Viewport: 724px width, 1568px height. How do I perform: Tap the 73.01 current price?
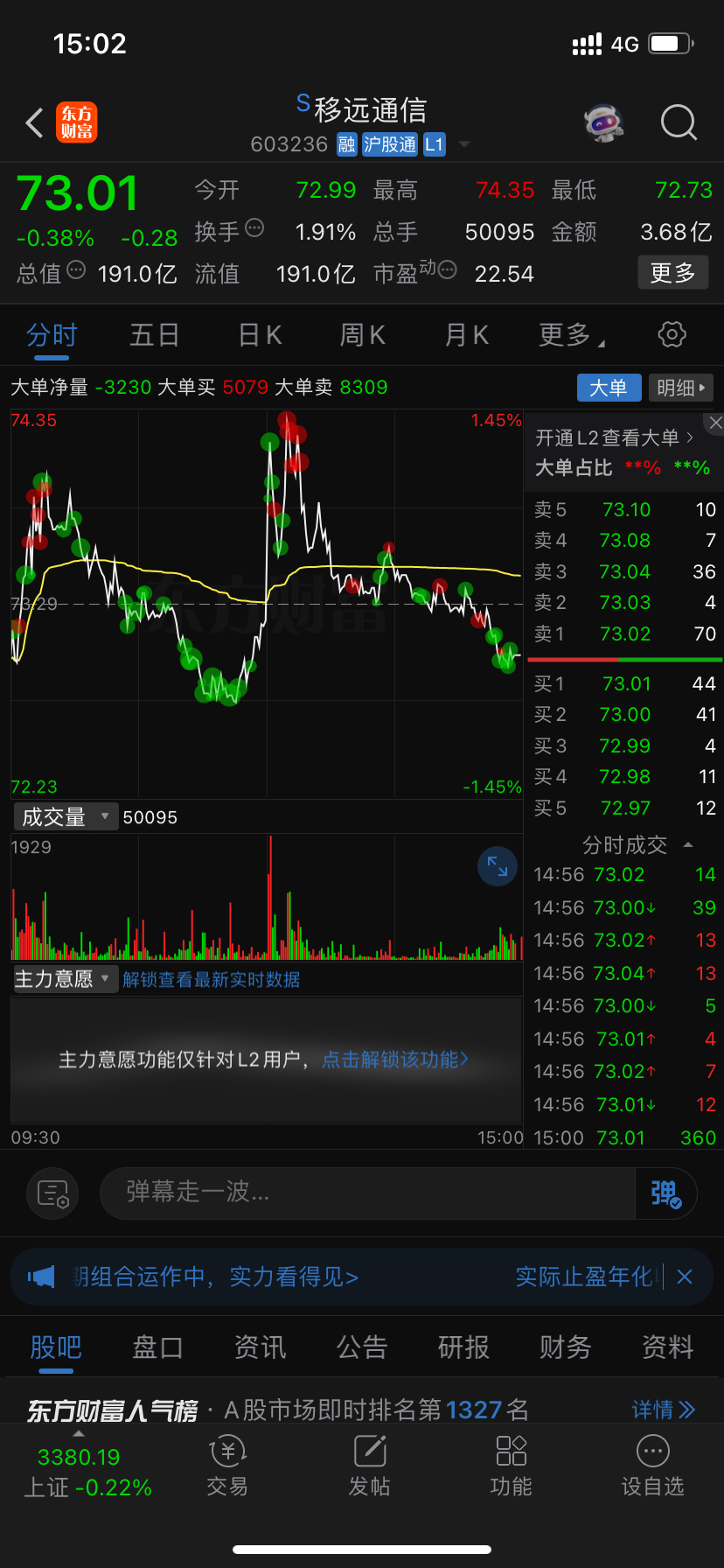77,193
